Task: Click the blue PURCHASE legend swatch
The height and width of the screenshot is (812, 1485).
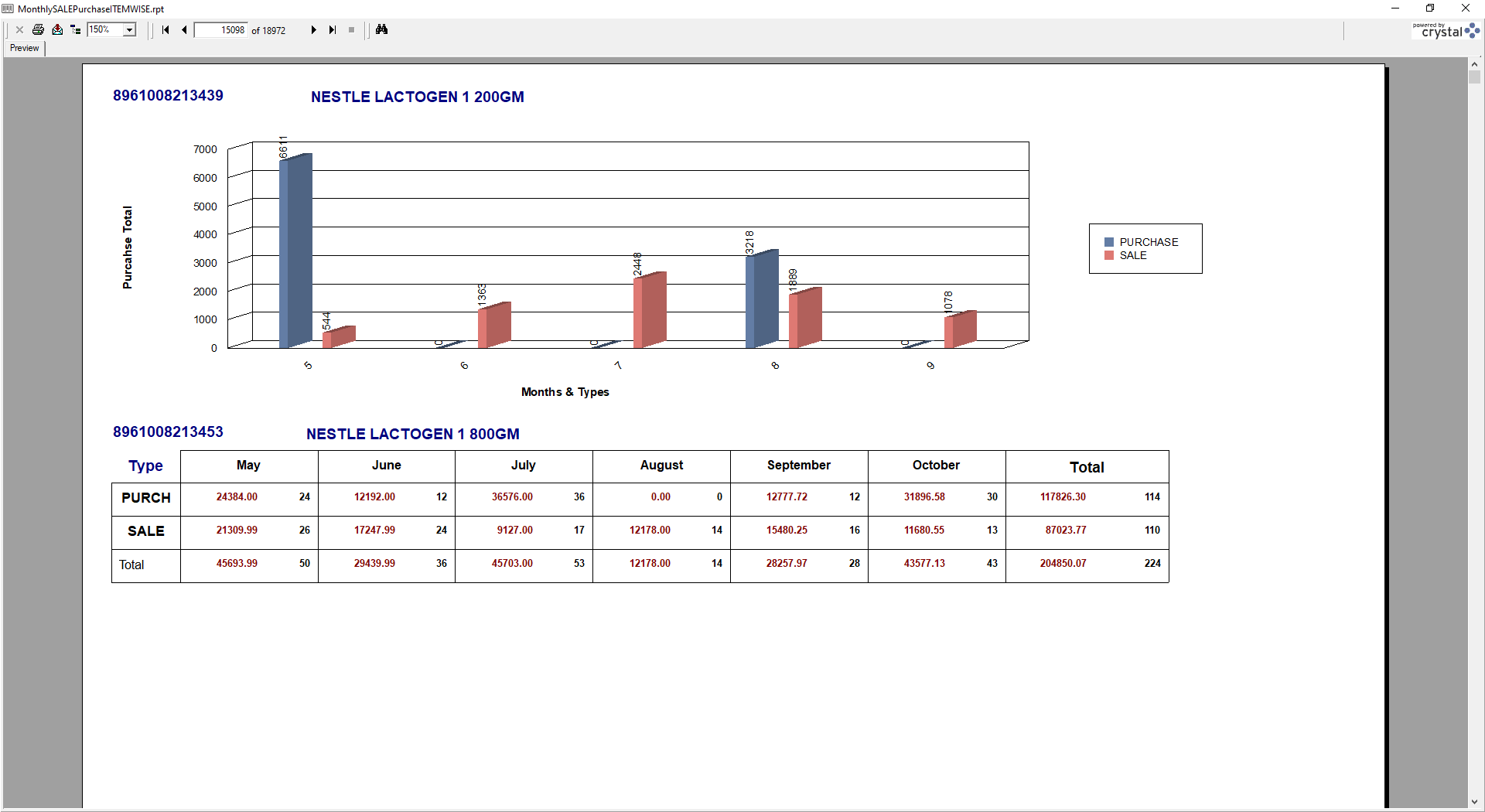Action: pyautogui.click(x=1109, y=242)
